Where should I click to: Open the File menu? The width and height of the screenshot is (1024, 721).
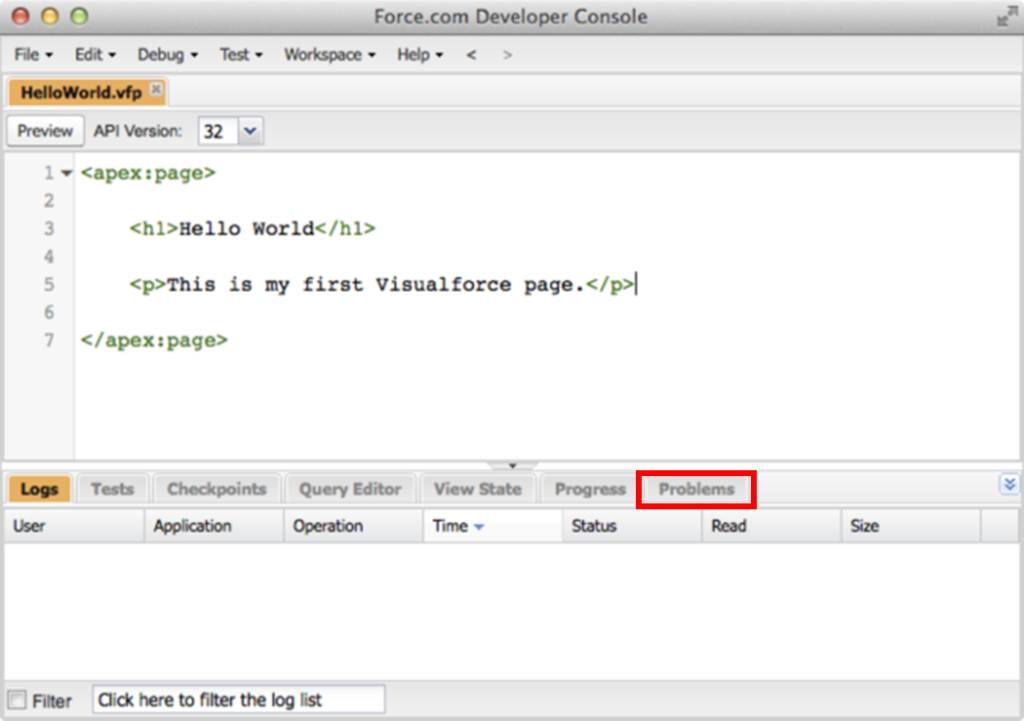click(x=33, y=55)
